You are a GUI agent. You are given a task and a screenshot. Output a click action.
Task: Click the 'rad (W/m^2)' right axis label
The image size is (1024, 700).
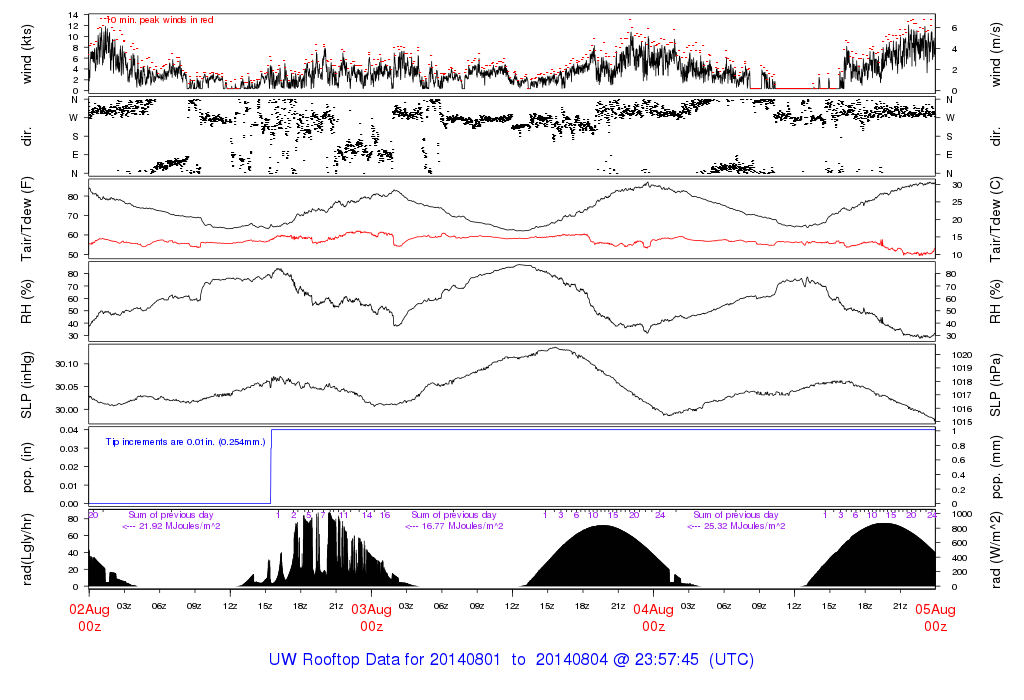pos(996,549)
